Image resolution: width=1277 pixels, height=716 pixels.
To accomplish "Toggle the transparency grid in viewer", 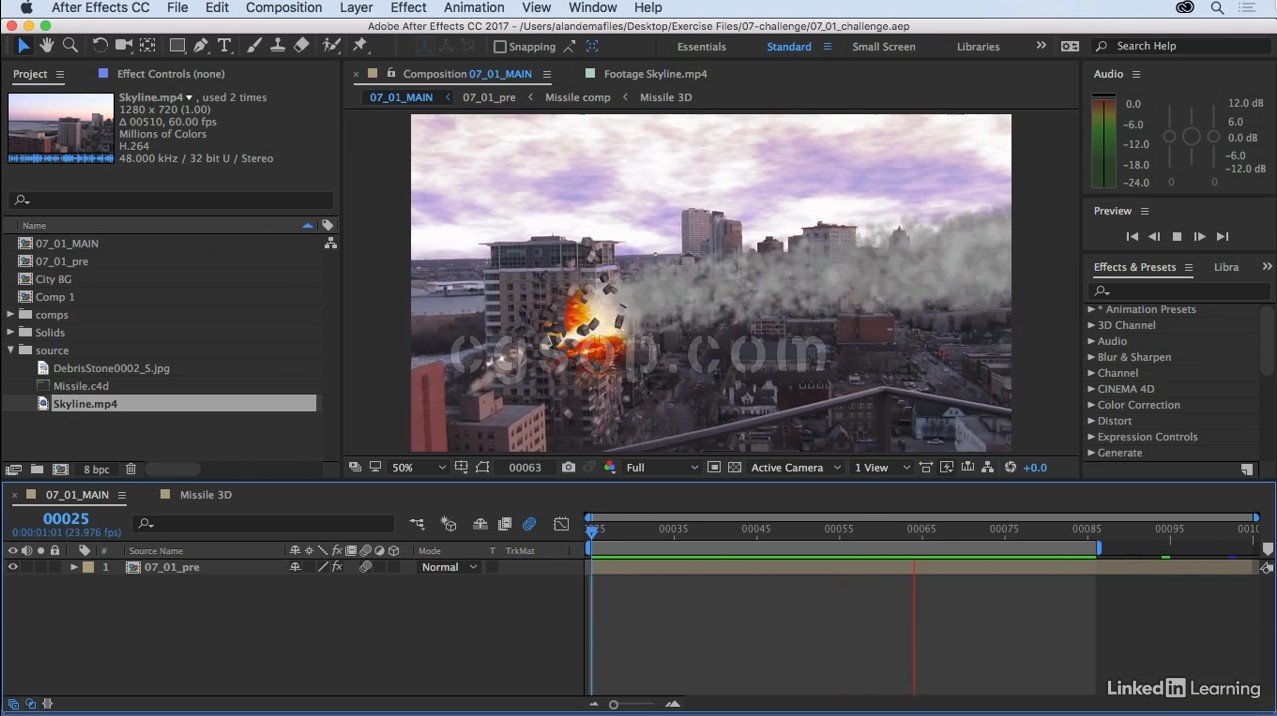I will 735,467.
